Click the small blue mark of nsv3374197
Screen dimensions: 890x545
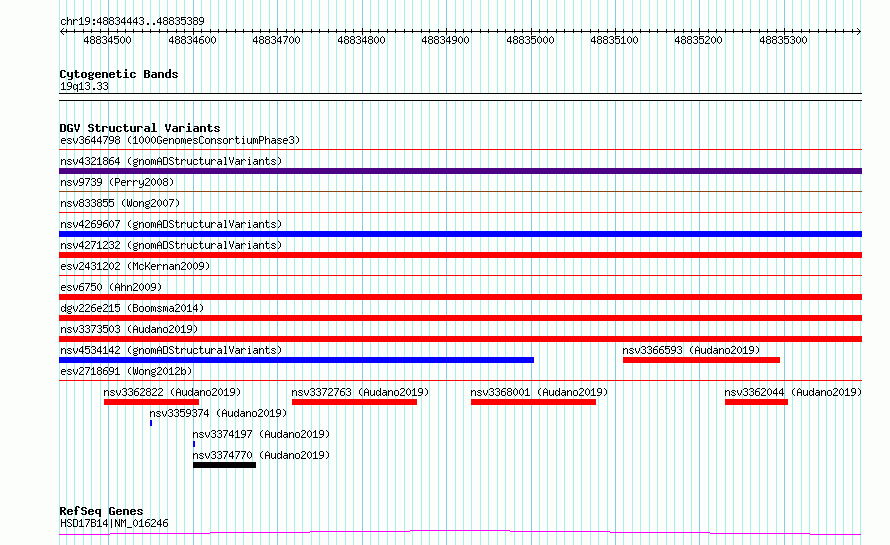click(x=194, y=444)
